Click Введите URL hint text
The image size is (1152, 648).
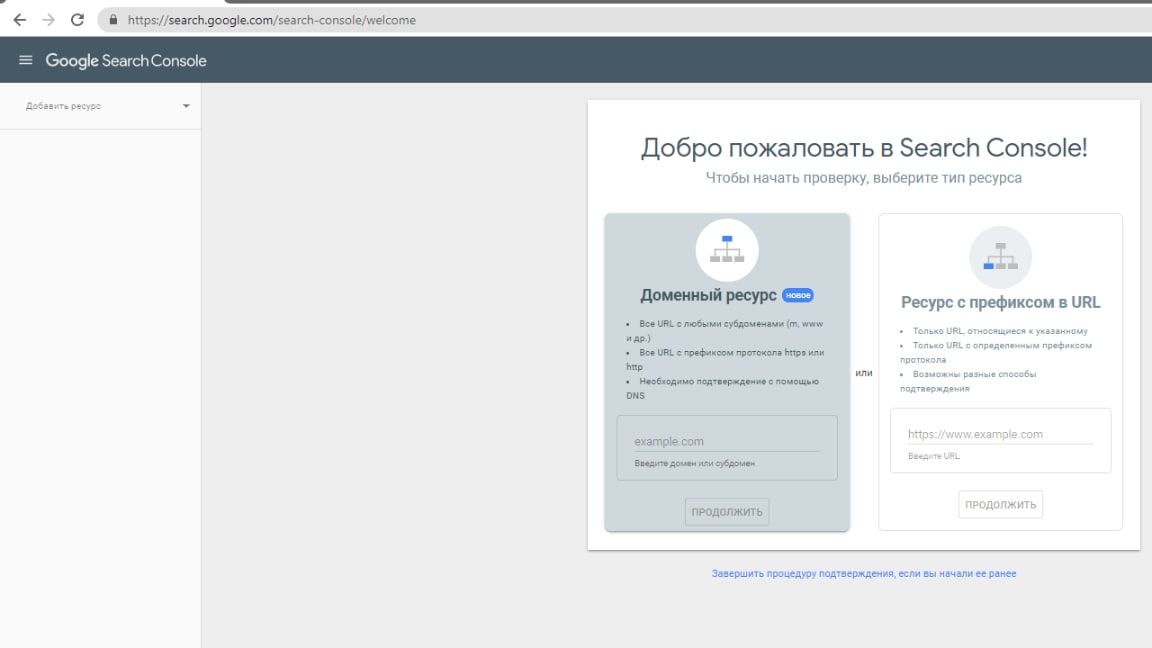pos(934,456)
